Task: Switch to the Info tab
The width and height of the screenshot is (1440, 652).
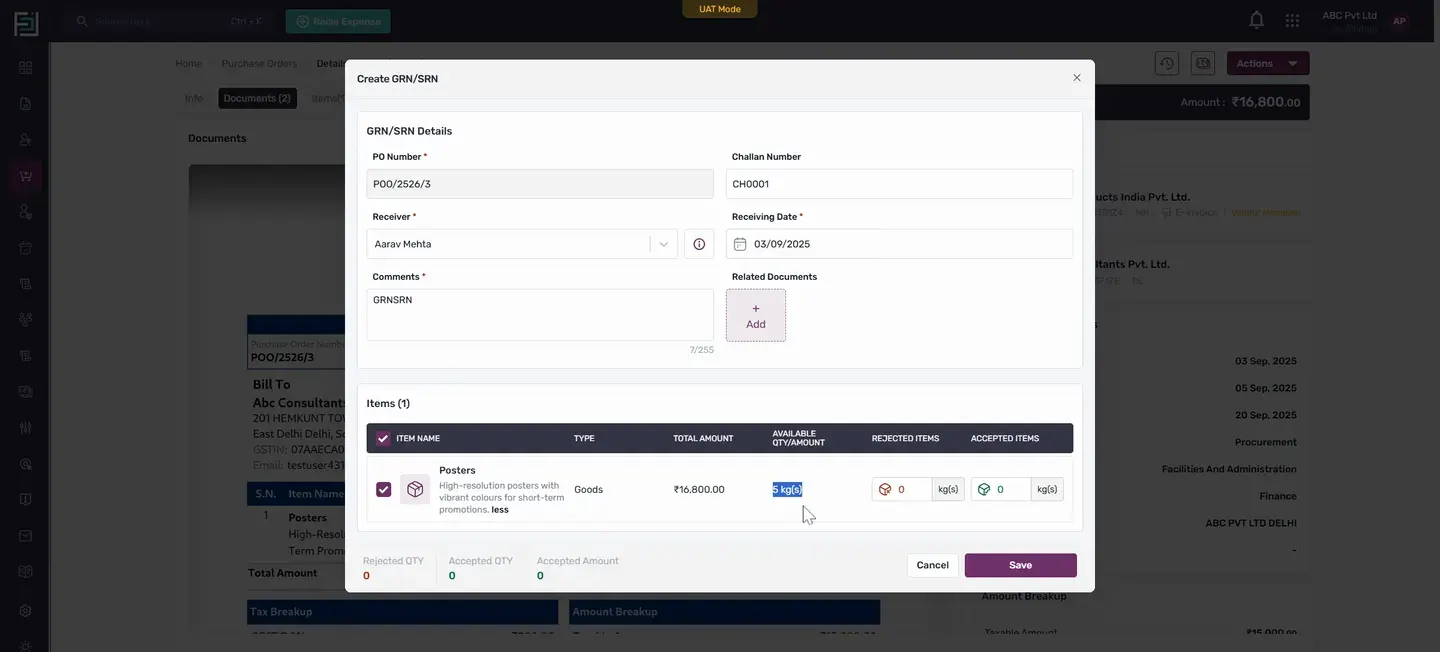Action: (x=194, y=98)
